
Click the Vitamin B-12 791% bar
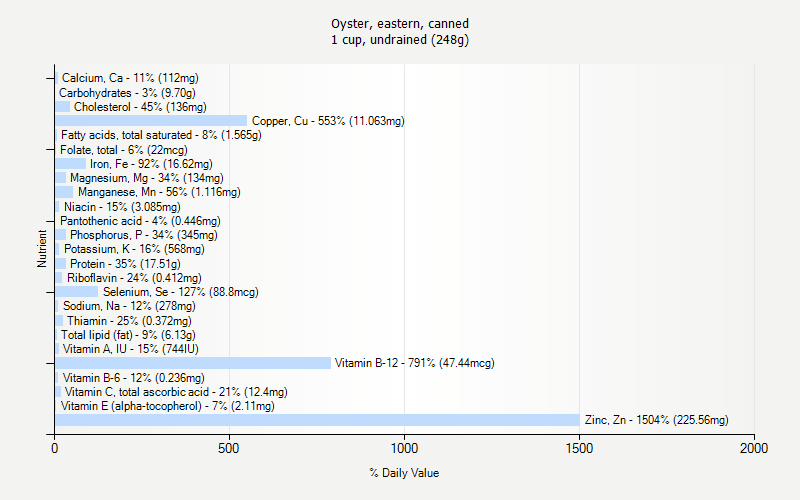(192, 363)
